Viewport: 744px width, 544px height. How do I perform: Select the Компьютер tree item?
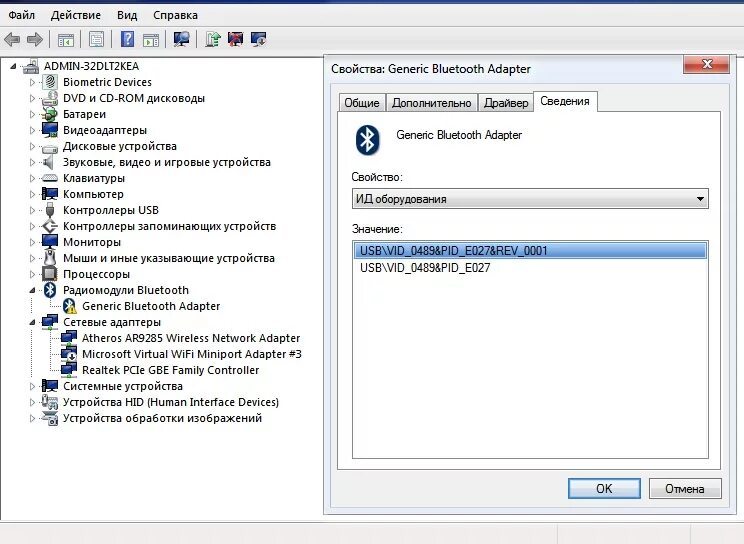point(93,194)
